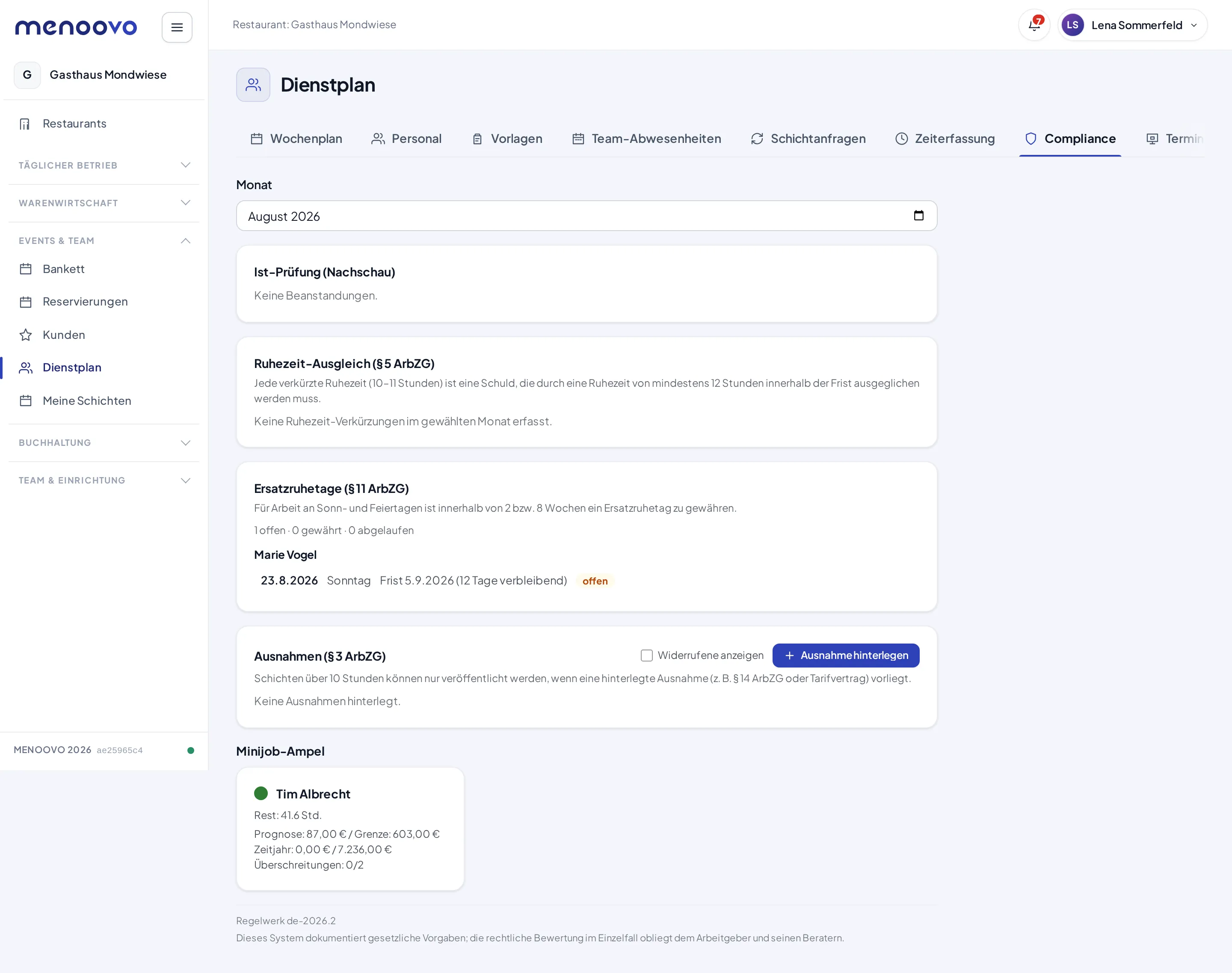Open the notifications bell icon
1232x973 pixels.
tap(1034, 25)
